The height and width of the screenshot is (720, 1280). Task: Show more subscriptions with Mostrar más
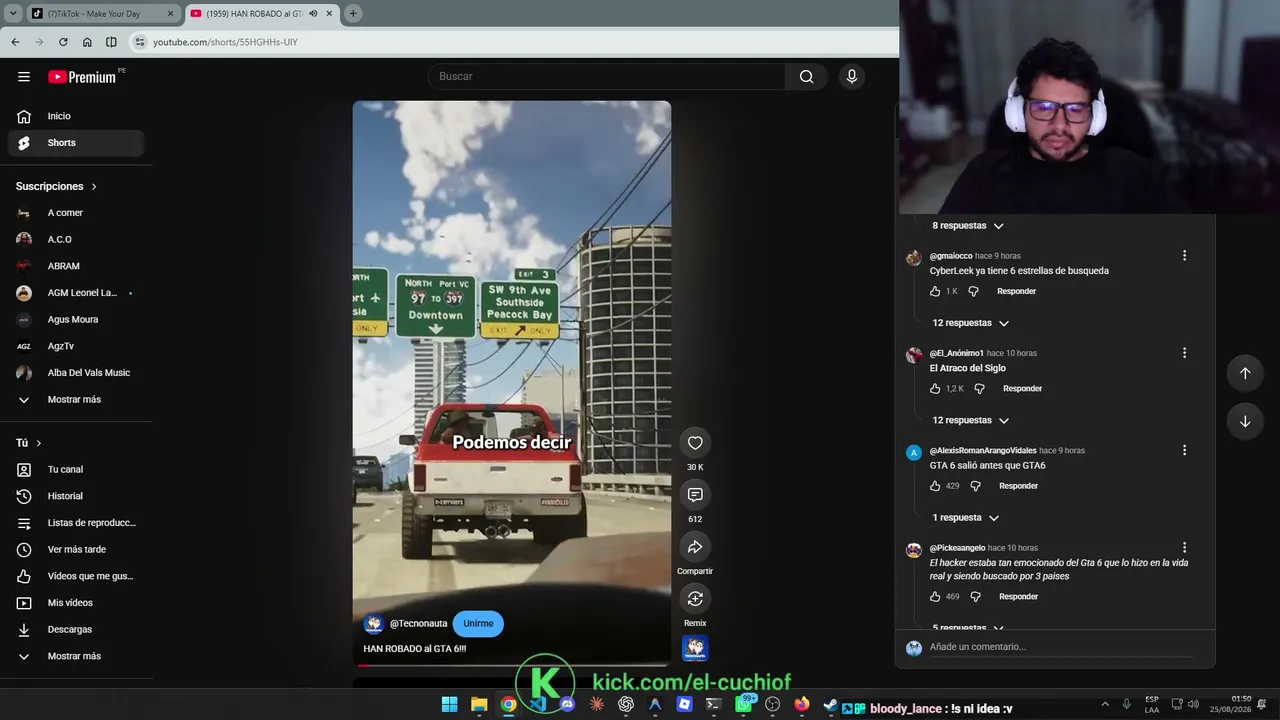tap(76, 400)
